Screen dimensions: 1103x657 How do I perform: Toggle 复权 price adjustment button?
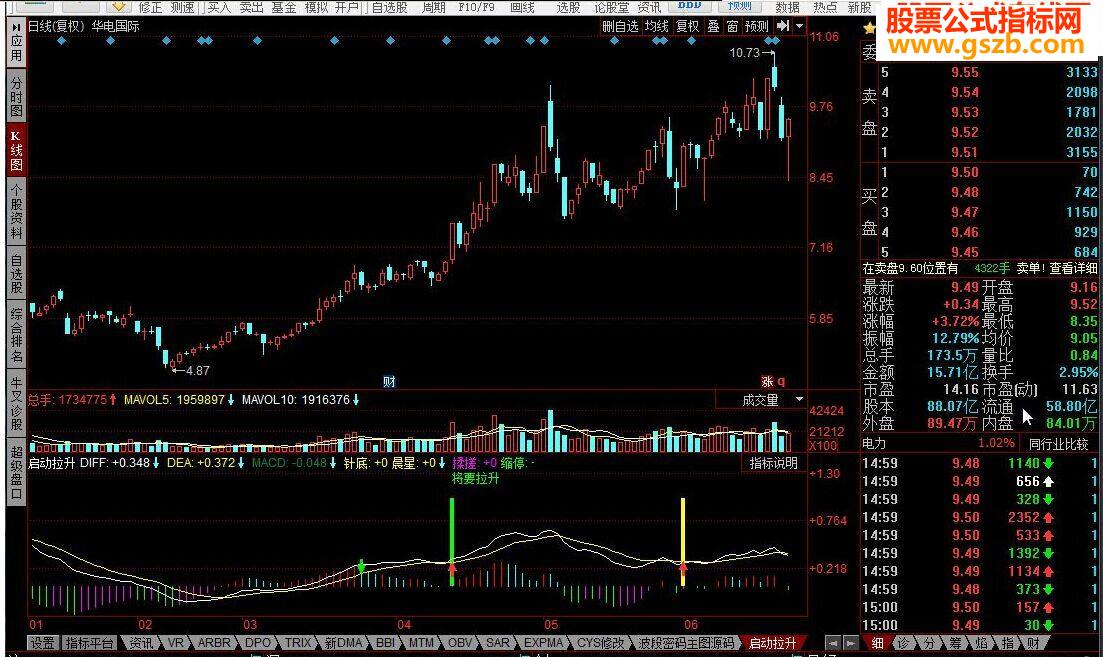[x=687, y=26]
